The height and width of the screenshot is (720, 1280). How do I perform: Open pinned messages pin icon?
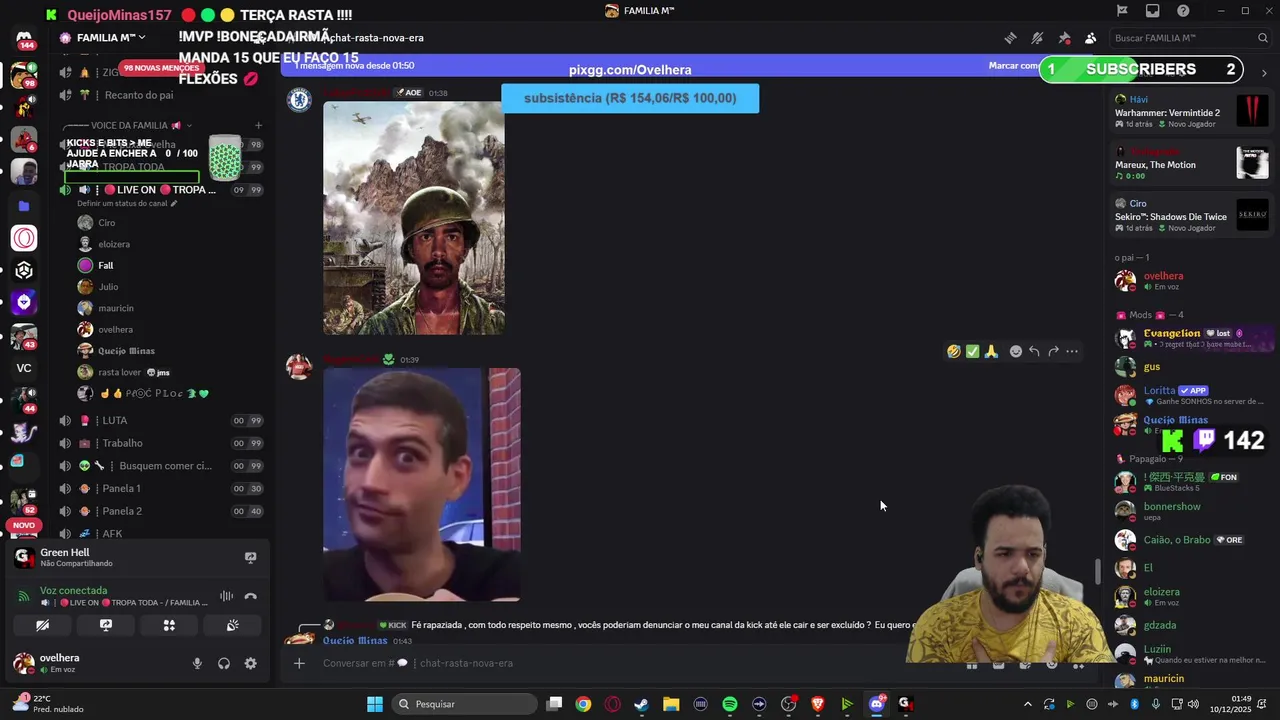[1064, 38]
